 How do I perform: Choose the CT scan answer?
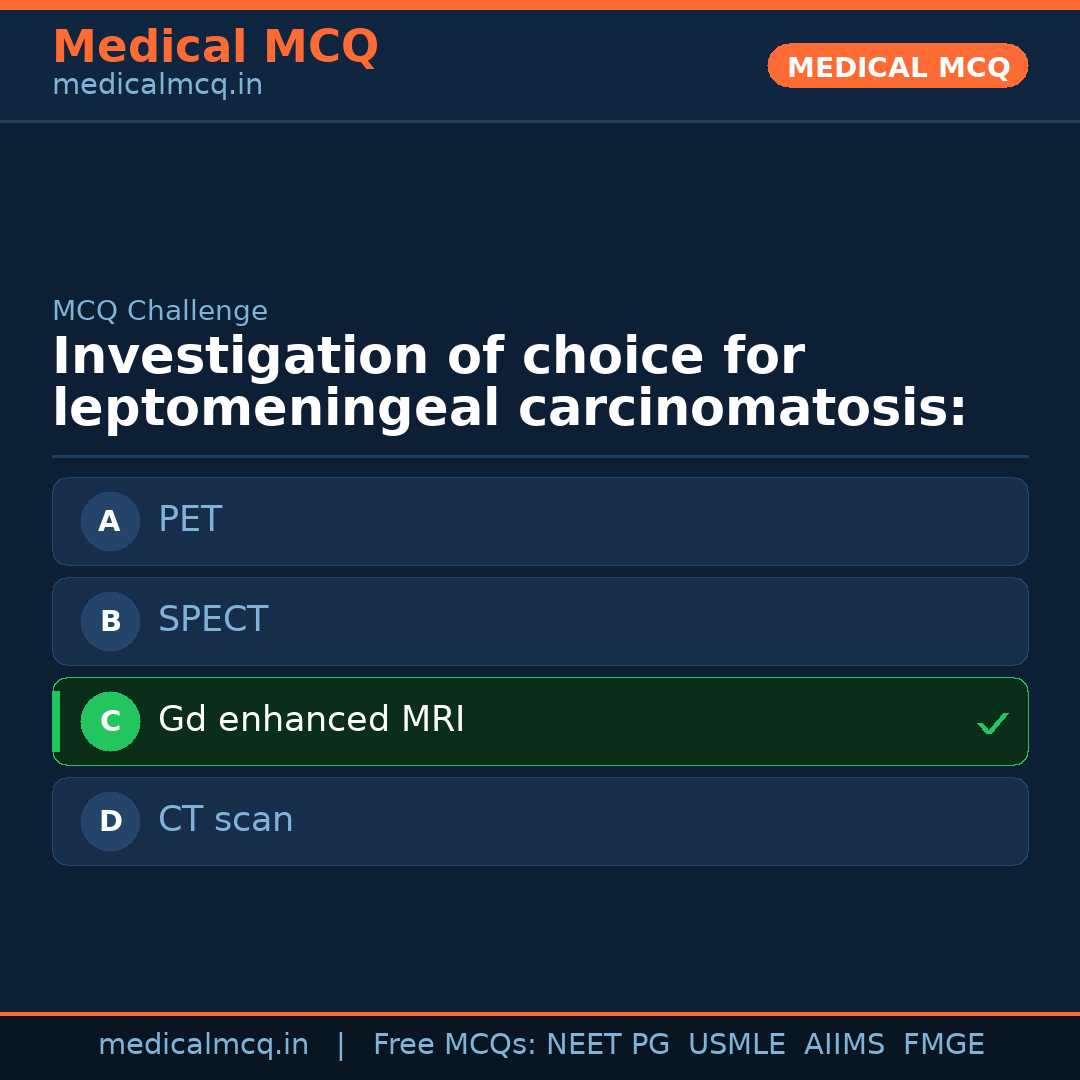tap(540, 821)
